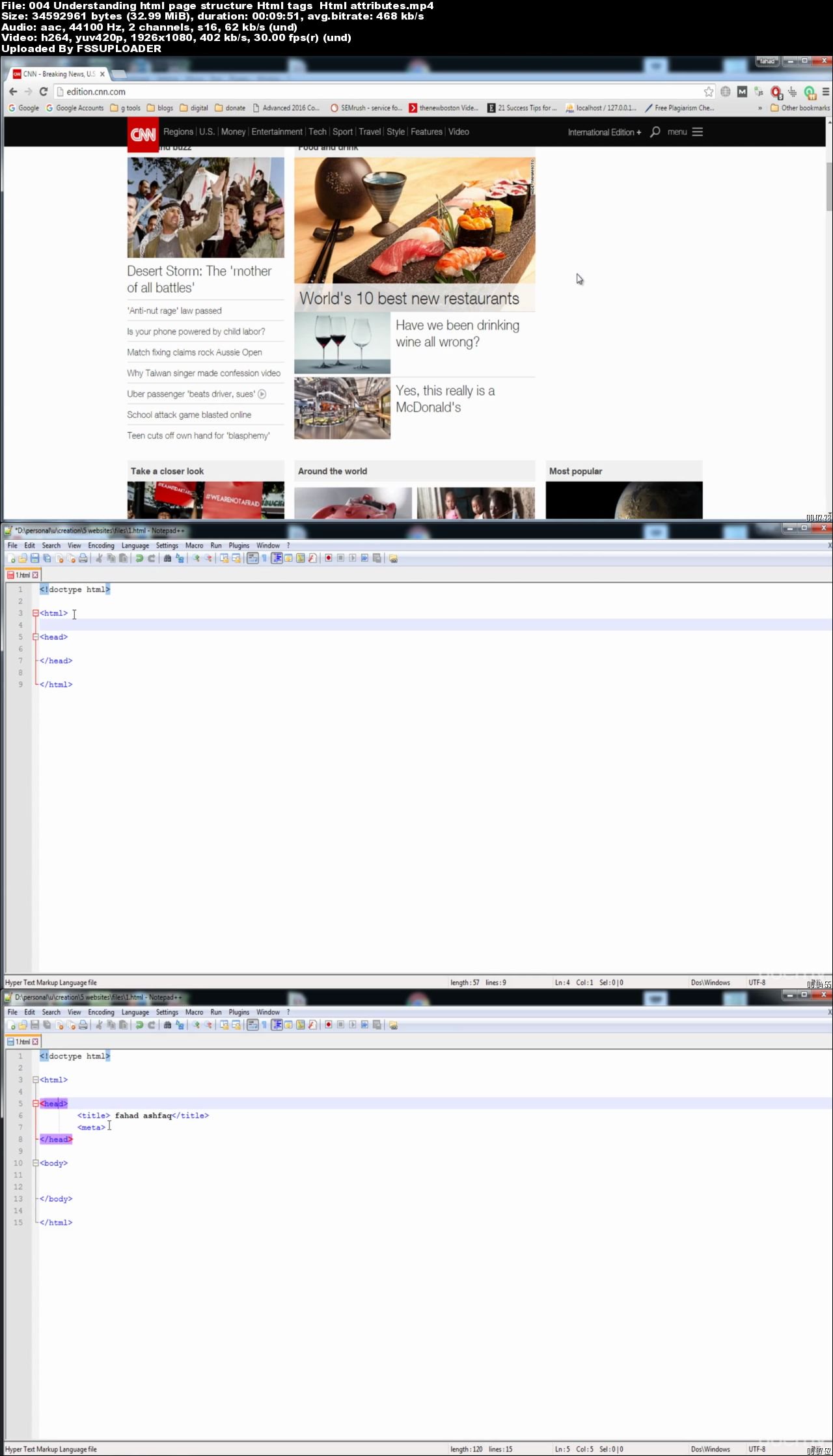The height and width of the screenshot is (1456, 833).
Task: Click the Print icon in unsaved Notepad++ toolbar
Action: [83, 558]
